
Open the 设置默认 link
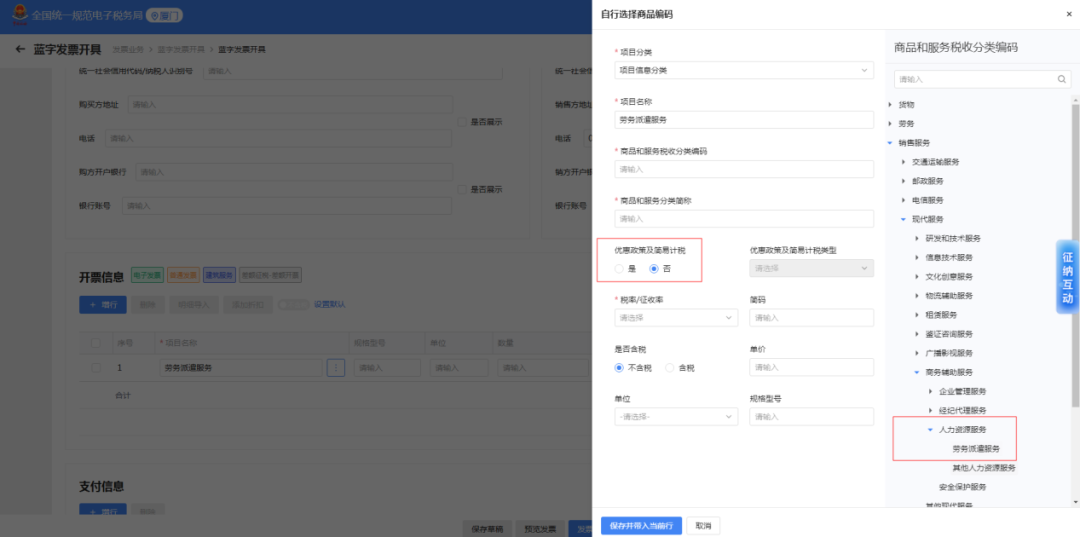[x=330, y=304]
